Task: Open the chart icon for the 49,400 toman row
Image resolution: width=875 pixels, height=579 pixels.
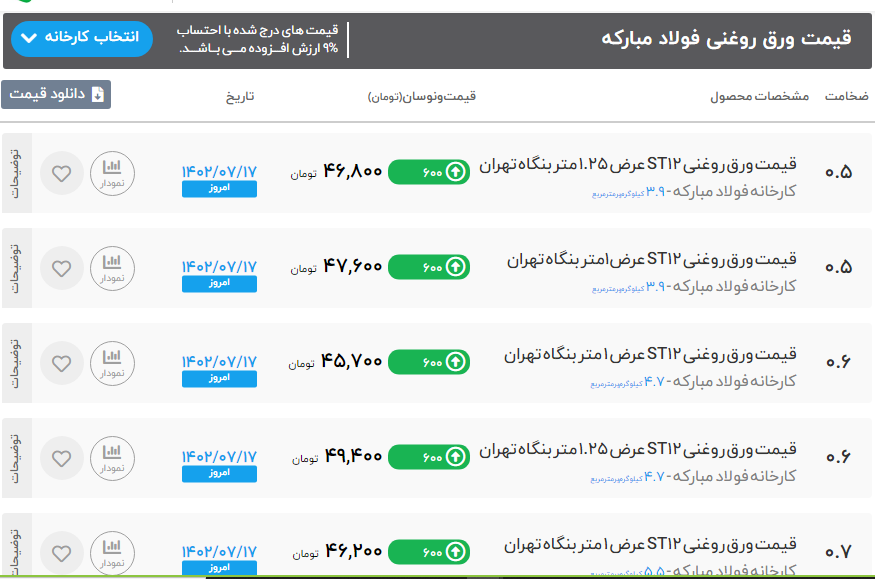Action: 112,458
